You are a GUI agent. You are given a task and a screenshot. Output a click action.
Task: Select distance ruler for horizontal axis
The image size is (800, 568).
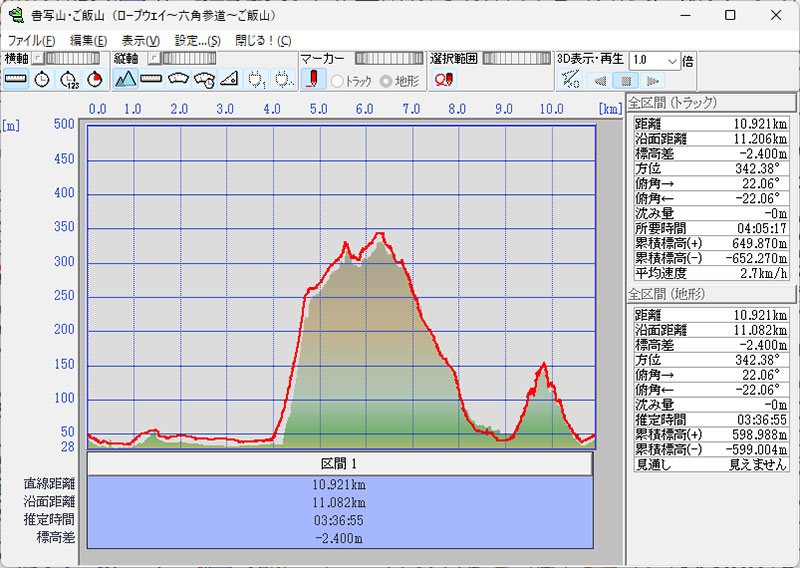point(15,79)
